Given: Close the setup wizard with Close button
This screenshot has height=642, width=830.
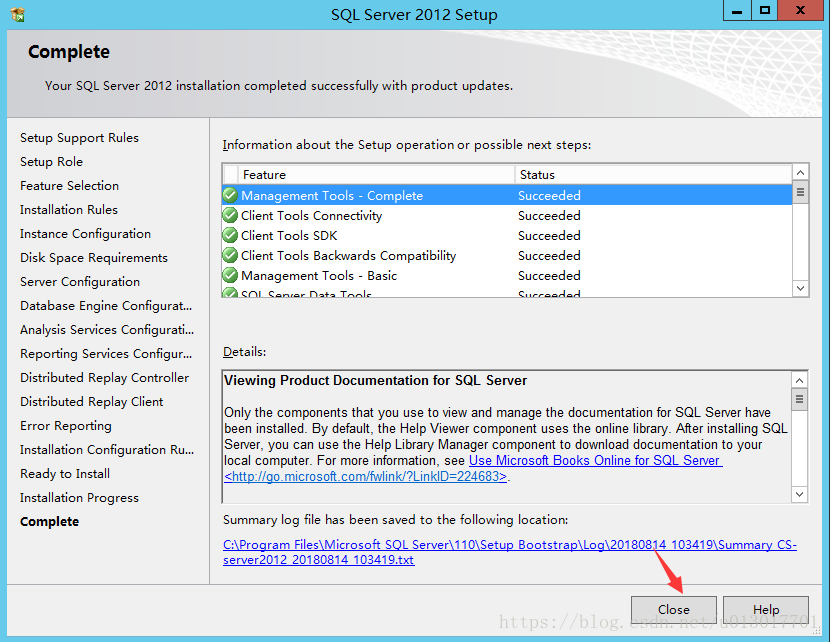Looking at the screenshot, I should pyautogui.click(x=673, y=610).
